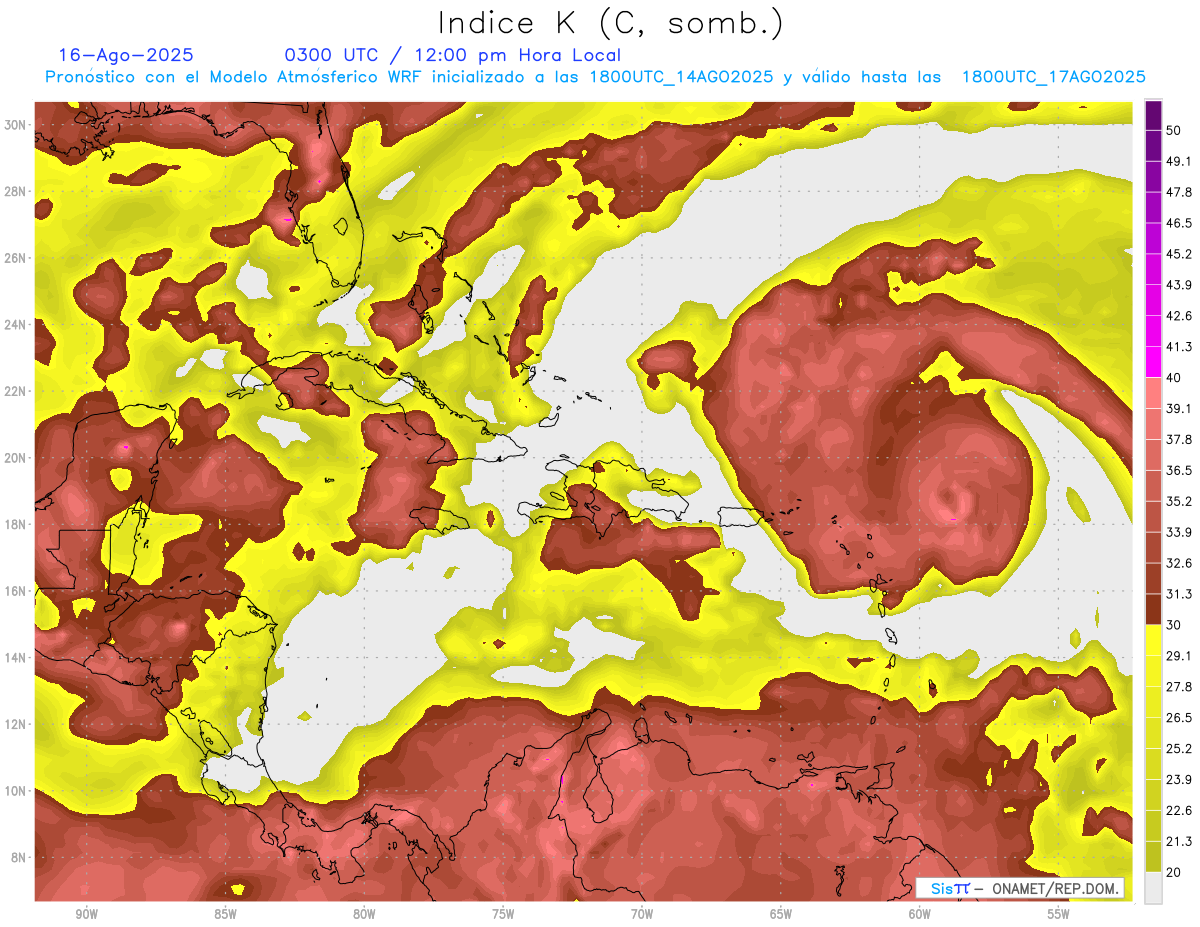
Task: Click the legend value 27.8
Action: point(1179,687)
